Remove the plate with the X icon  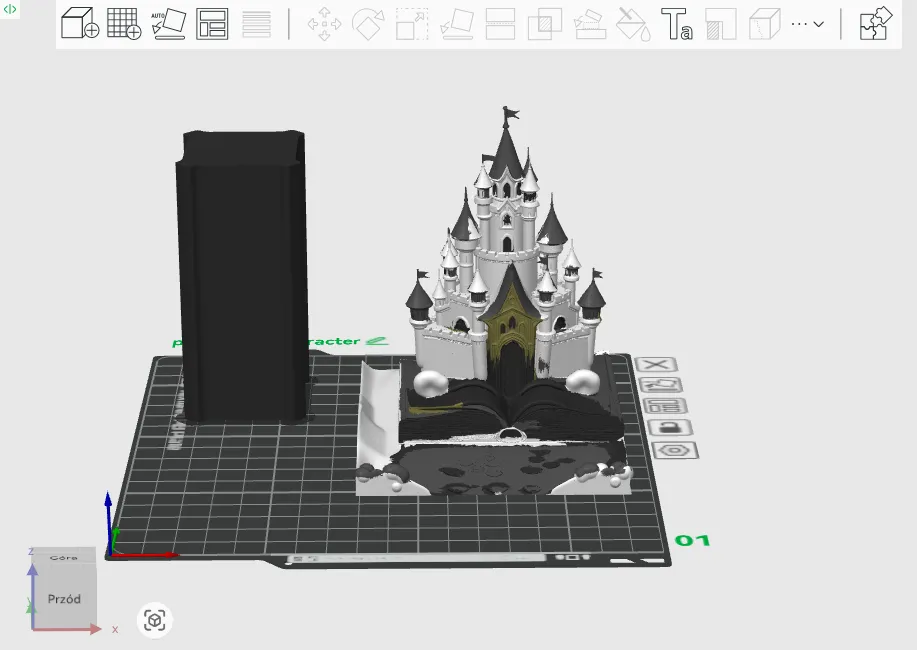[656, 364]
